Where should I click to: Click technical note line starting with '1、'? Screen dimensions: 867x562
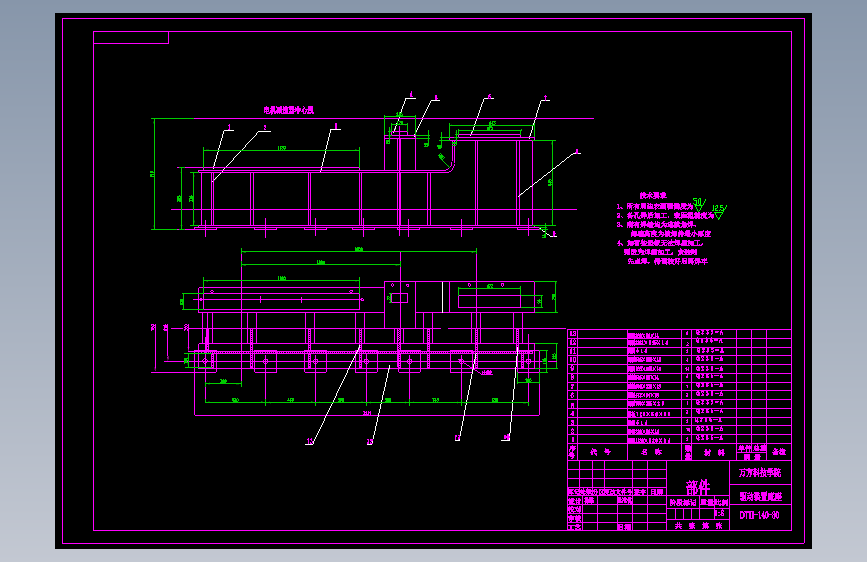pos(656,206)
